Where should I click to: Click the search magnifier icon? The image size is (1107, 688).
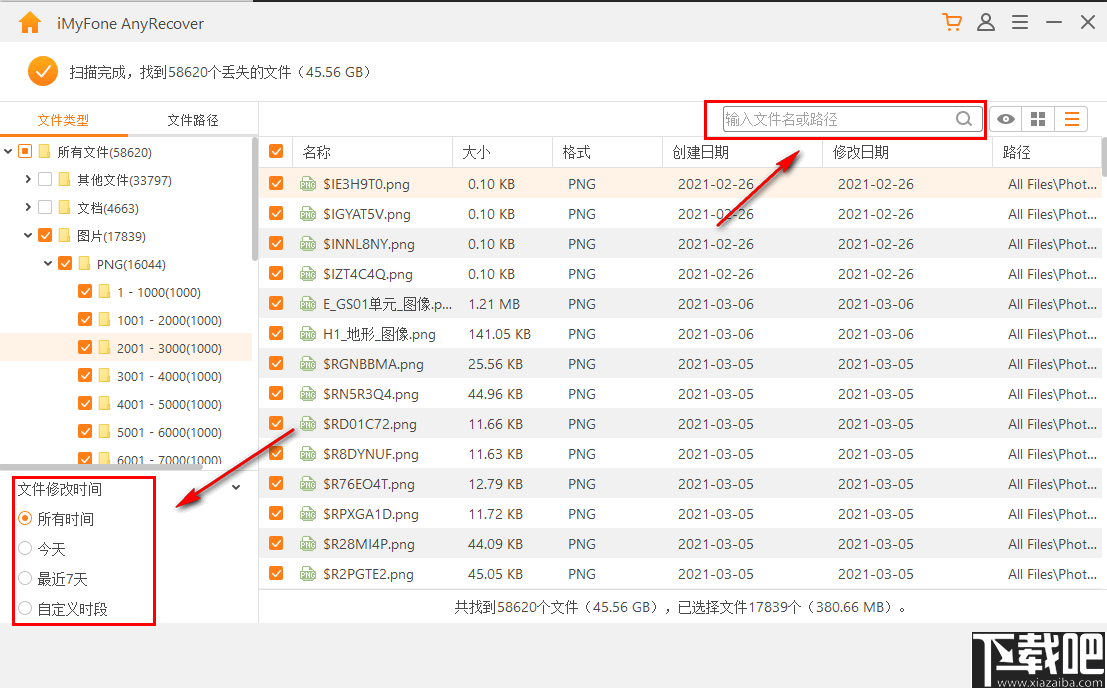click(963, 119)
